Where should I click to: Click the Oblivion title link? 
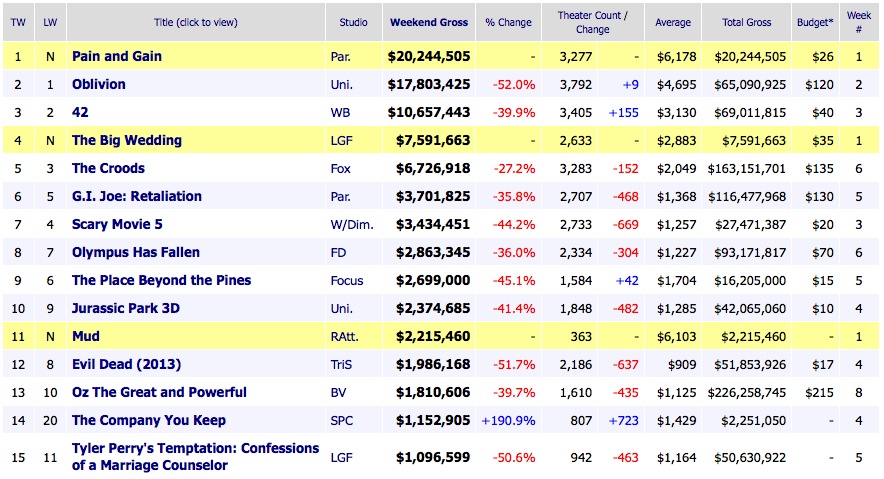pyautogui.click(x=98, y=85)
